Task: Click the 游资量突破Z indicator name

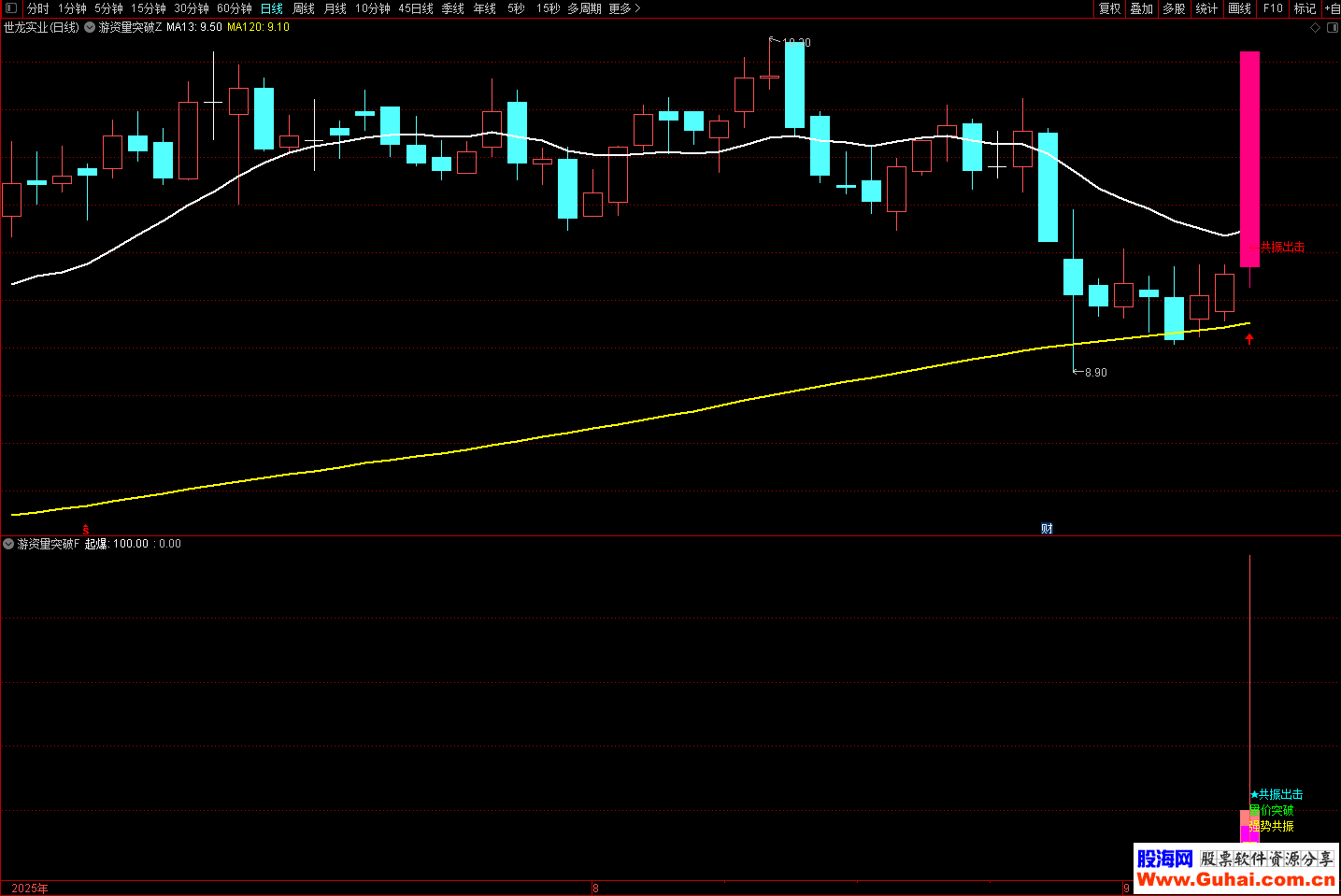Action: click(130, 27)
